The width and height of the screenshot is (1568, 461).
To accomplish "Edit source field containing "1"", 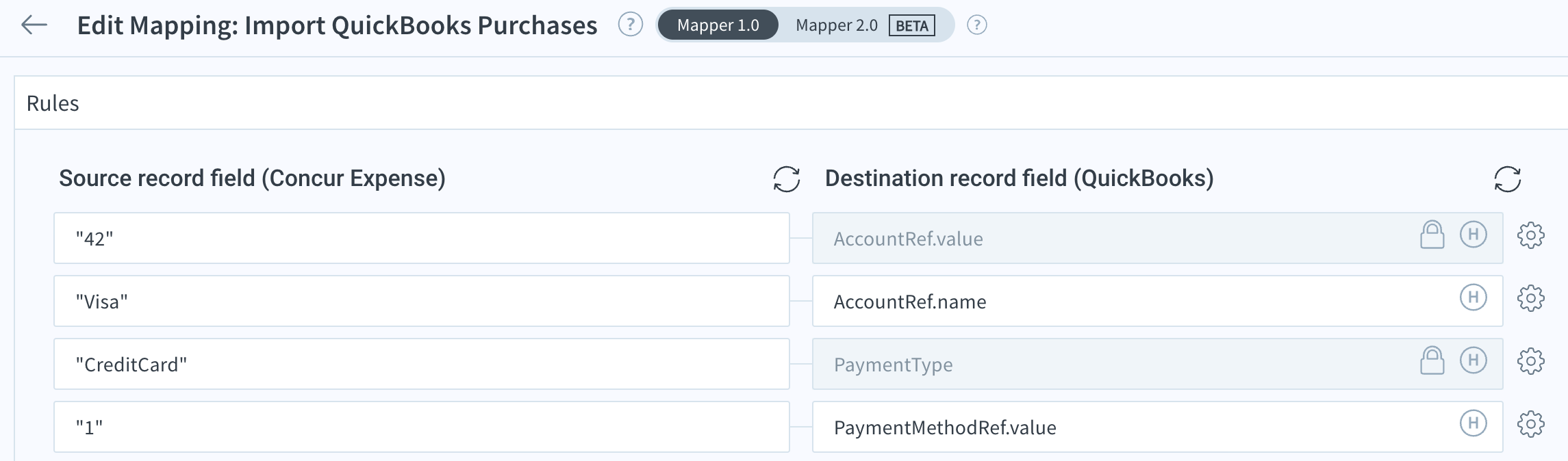I will (422, 427).
